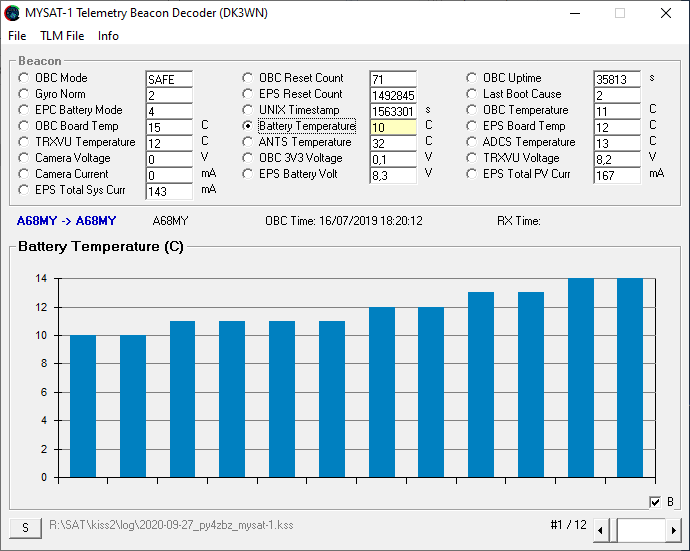Select the Camera Voltage radio button
The height and width of the screenshot is (551, 690).
25,158
